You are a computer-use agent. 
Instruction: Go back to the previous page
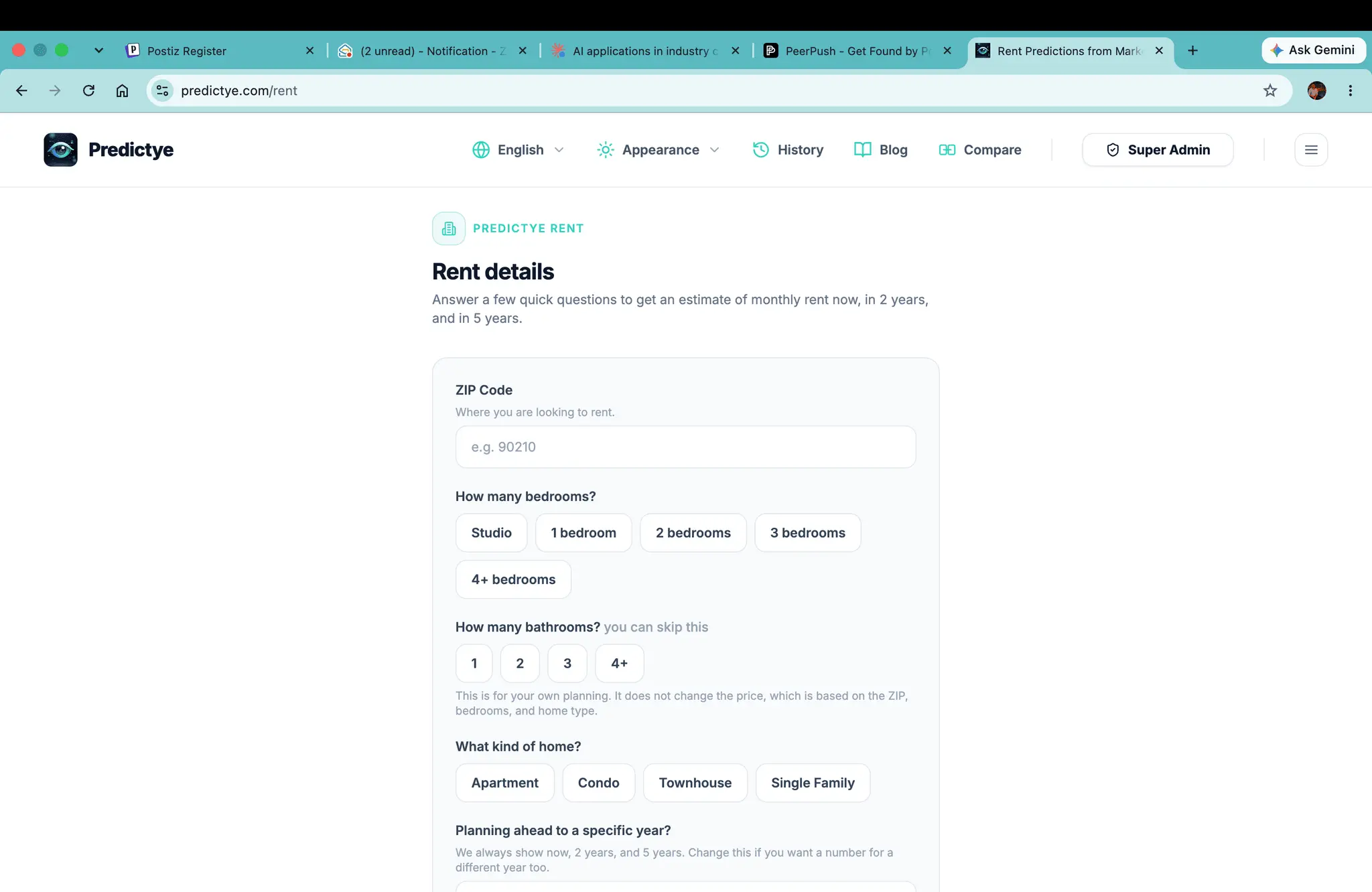pos(21,90)
